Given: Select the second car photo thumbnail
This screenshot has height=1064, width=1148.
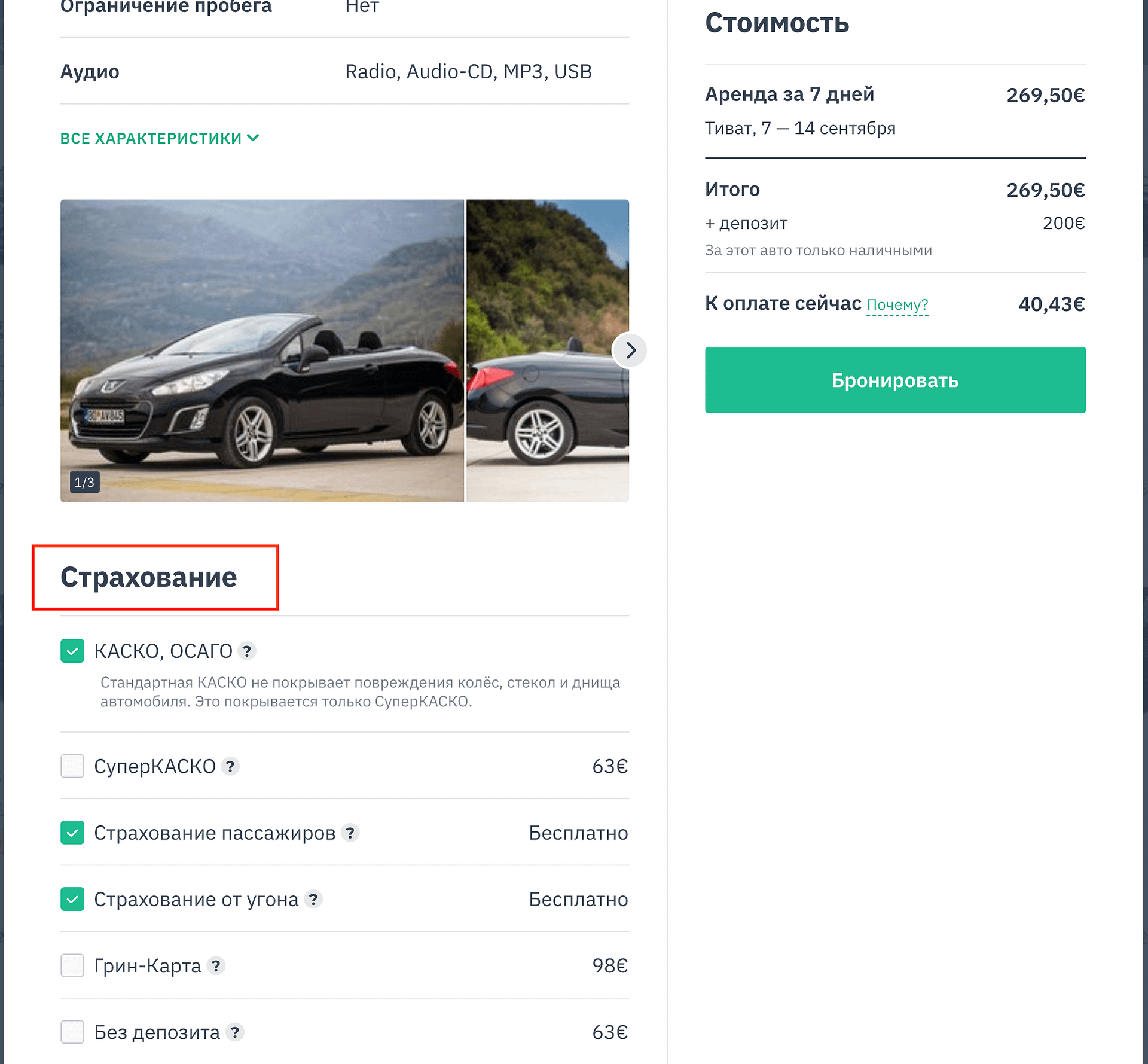Looking at the screenshot, I should [548, 350].
